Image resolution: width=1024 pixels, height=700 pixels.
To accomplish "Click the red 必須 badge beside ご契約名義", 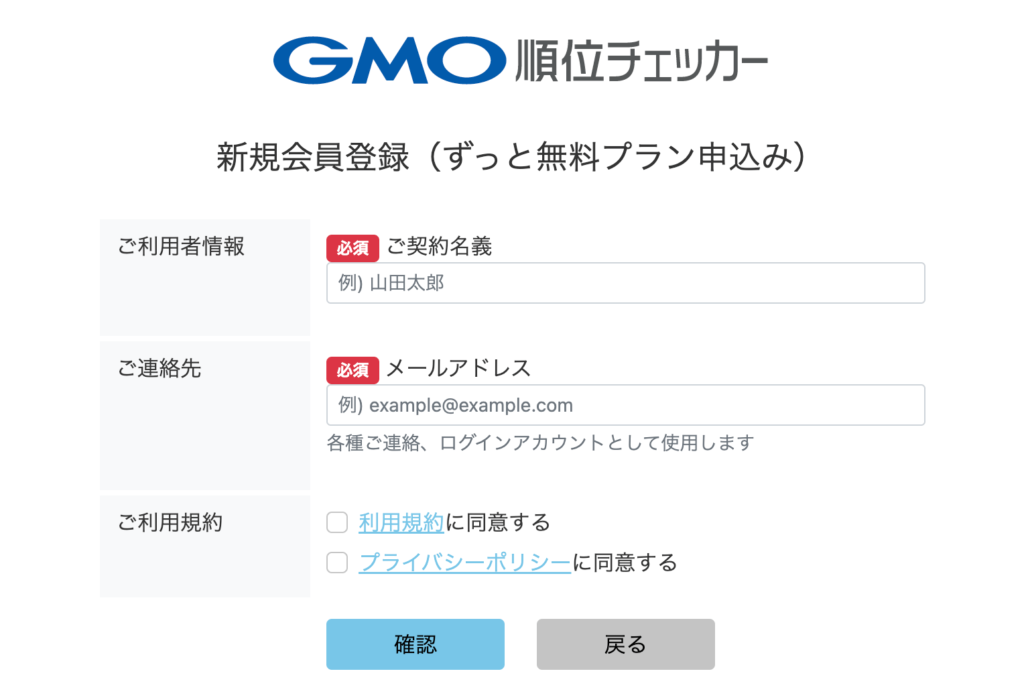I will point(352,248).
